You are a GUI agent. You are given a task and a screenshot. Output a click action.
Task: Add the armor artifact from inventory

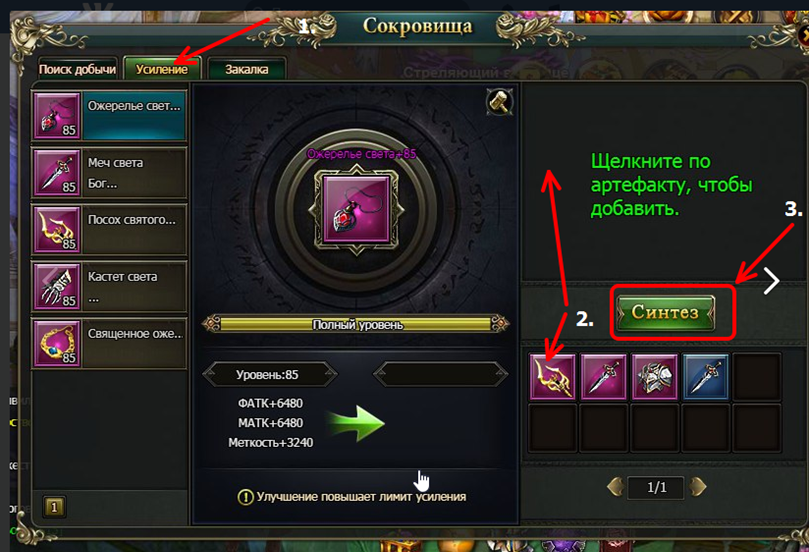pyautogui.click(x=654, y=377)
